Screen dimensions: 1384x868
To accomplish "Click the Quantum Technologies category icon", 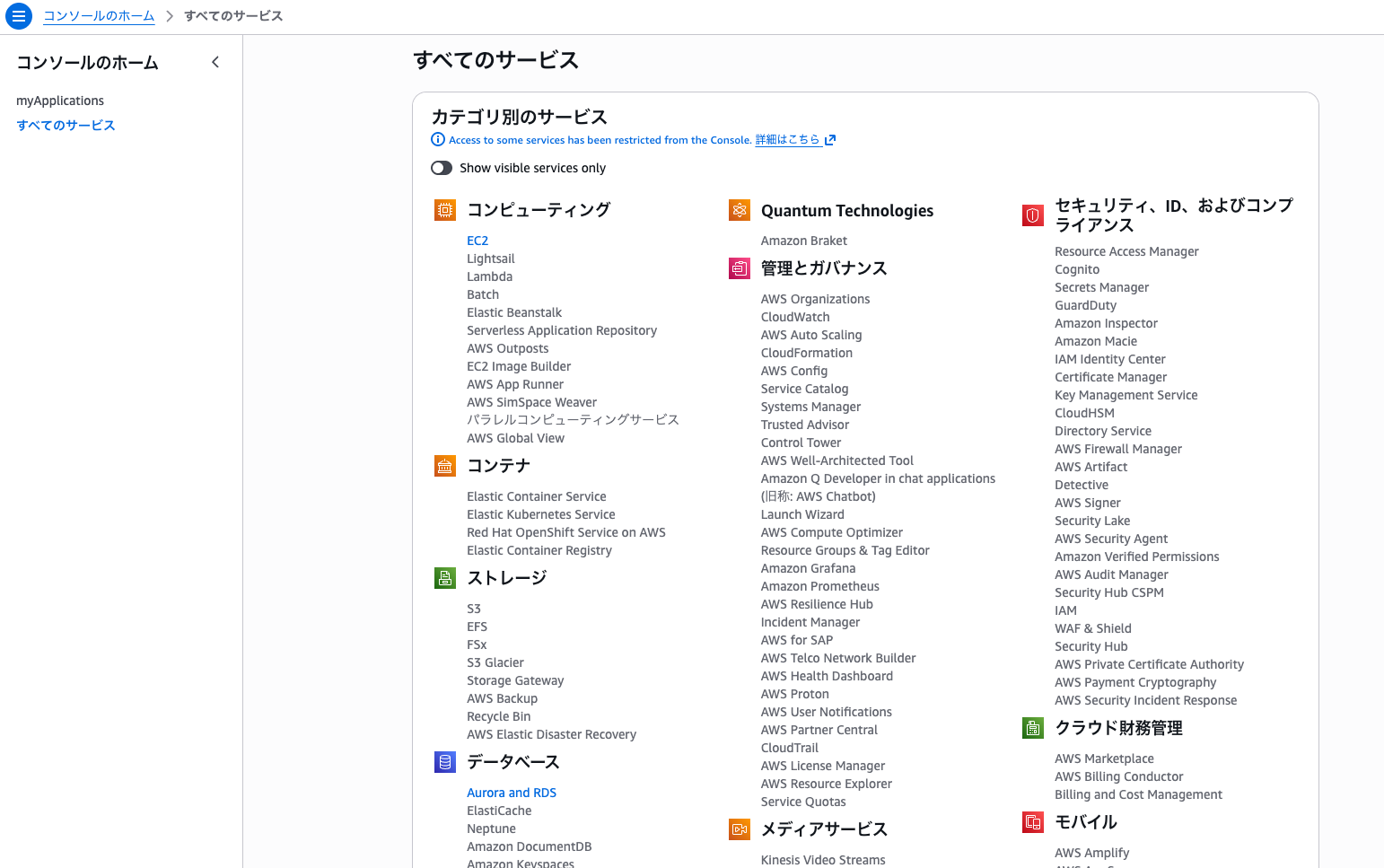I will click(x=739, y=210).
